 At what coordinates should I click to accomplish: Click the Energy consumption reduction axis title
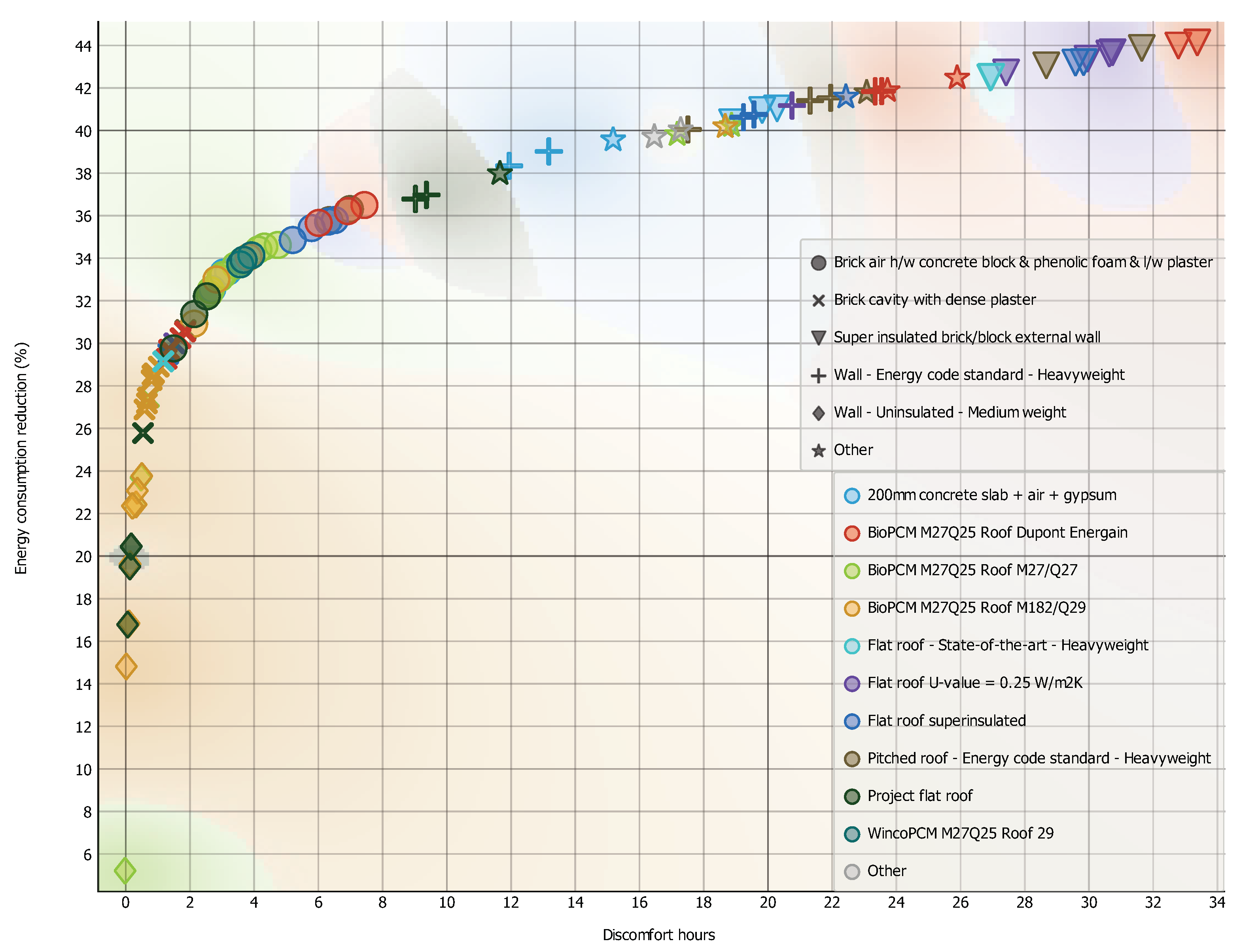coord(21,458)
